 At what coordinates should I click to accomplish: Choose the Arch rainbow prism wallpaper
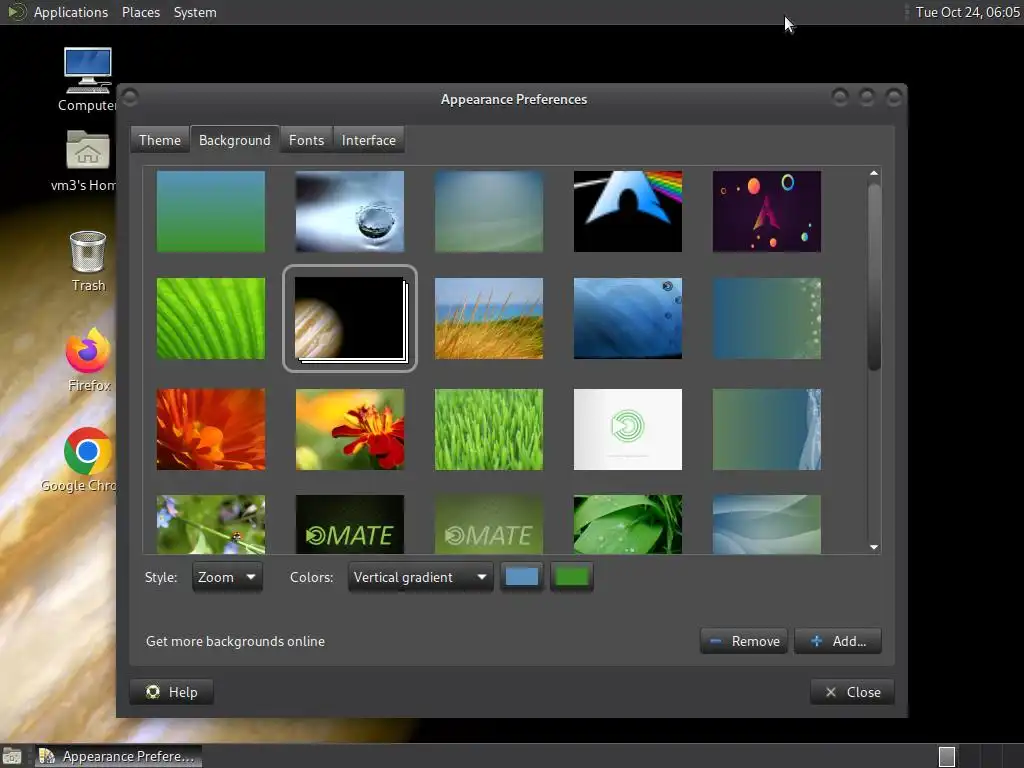pos(628,212)
